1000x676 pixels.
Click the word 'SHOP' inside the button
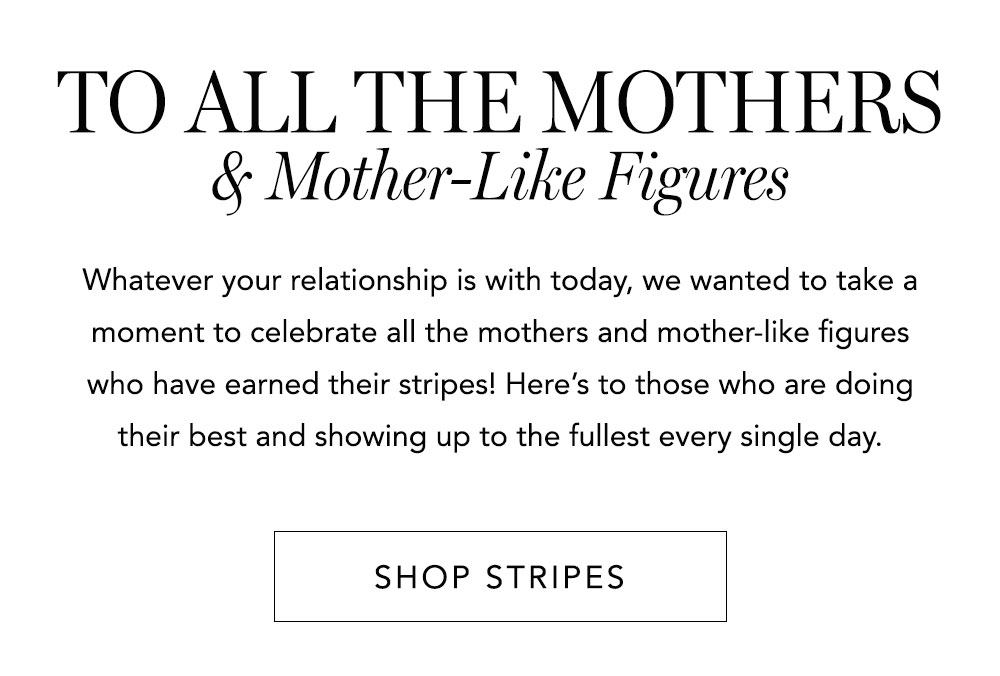click(422, 577)
